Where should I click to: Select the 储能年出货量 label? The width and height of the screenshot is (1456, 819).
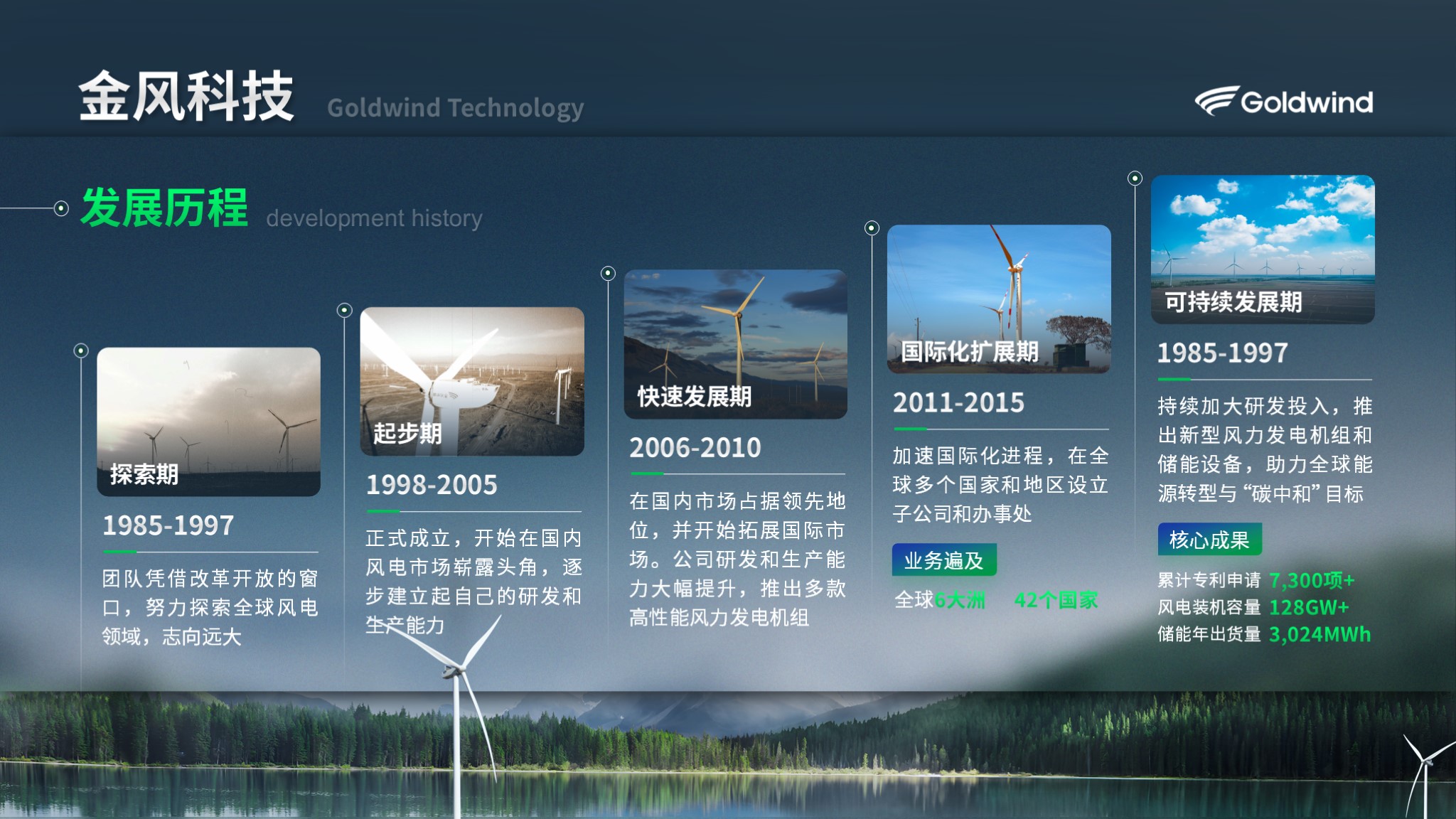(x=1209, y=634)
